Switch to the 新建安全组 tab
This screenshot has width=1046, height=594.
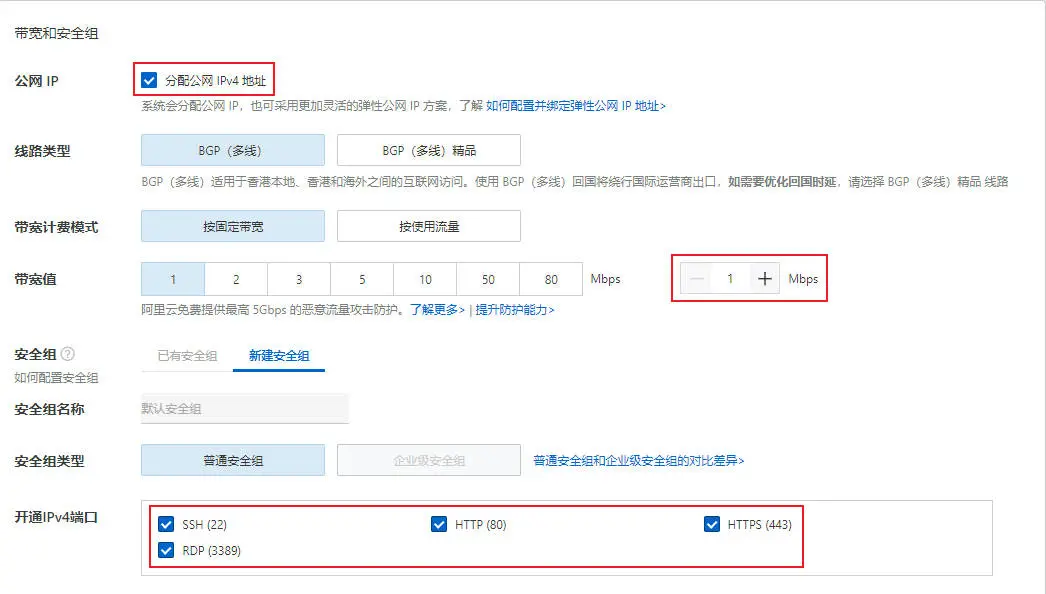279,356
